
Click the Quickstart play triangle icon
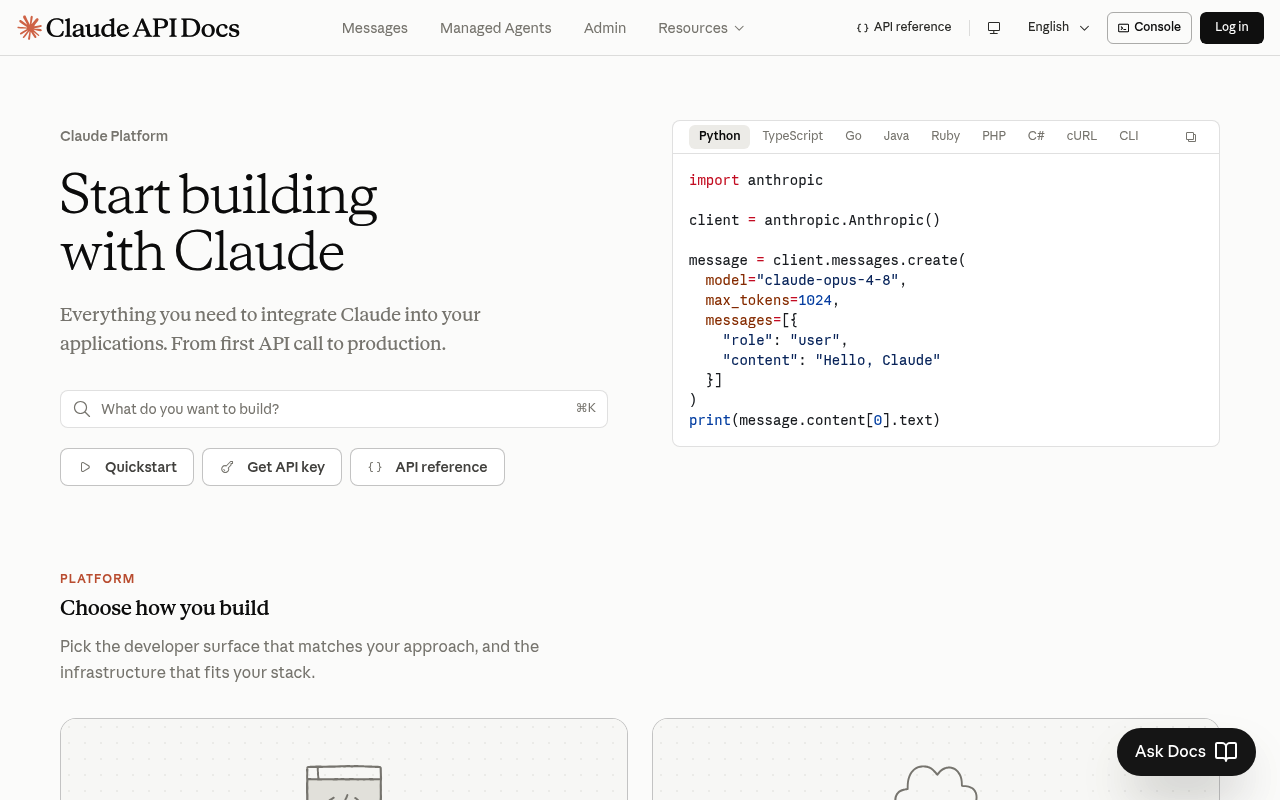pos(85,467)
